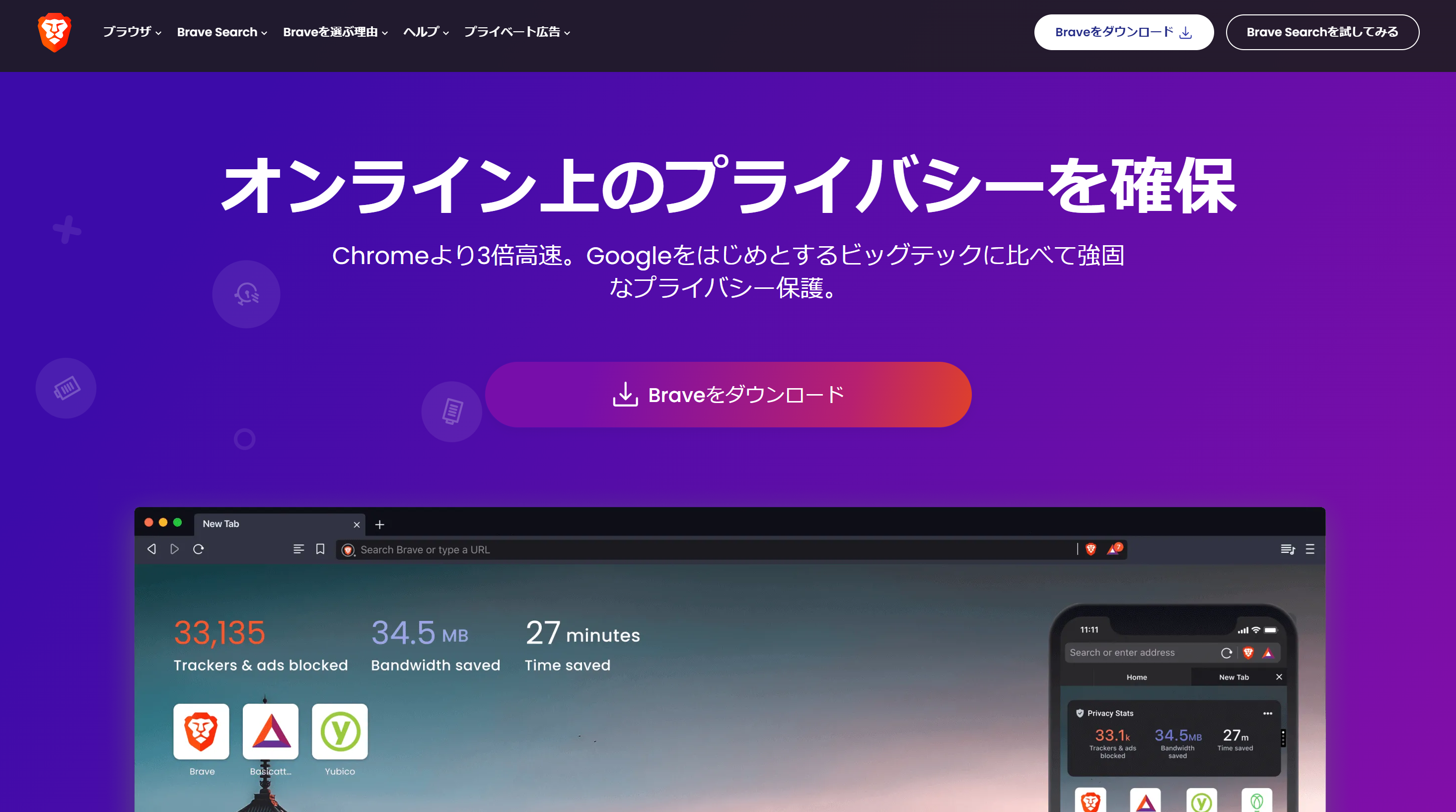The height and width of the screenshot is (812, 1456).
Task: Select the New Tab tab on phone
Action: point(1234,677)
